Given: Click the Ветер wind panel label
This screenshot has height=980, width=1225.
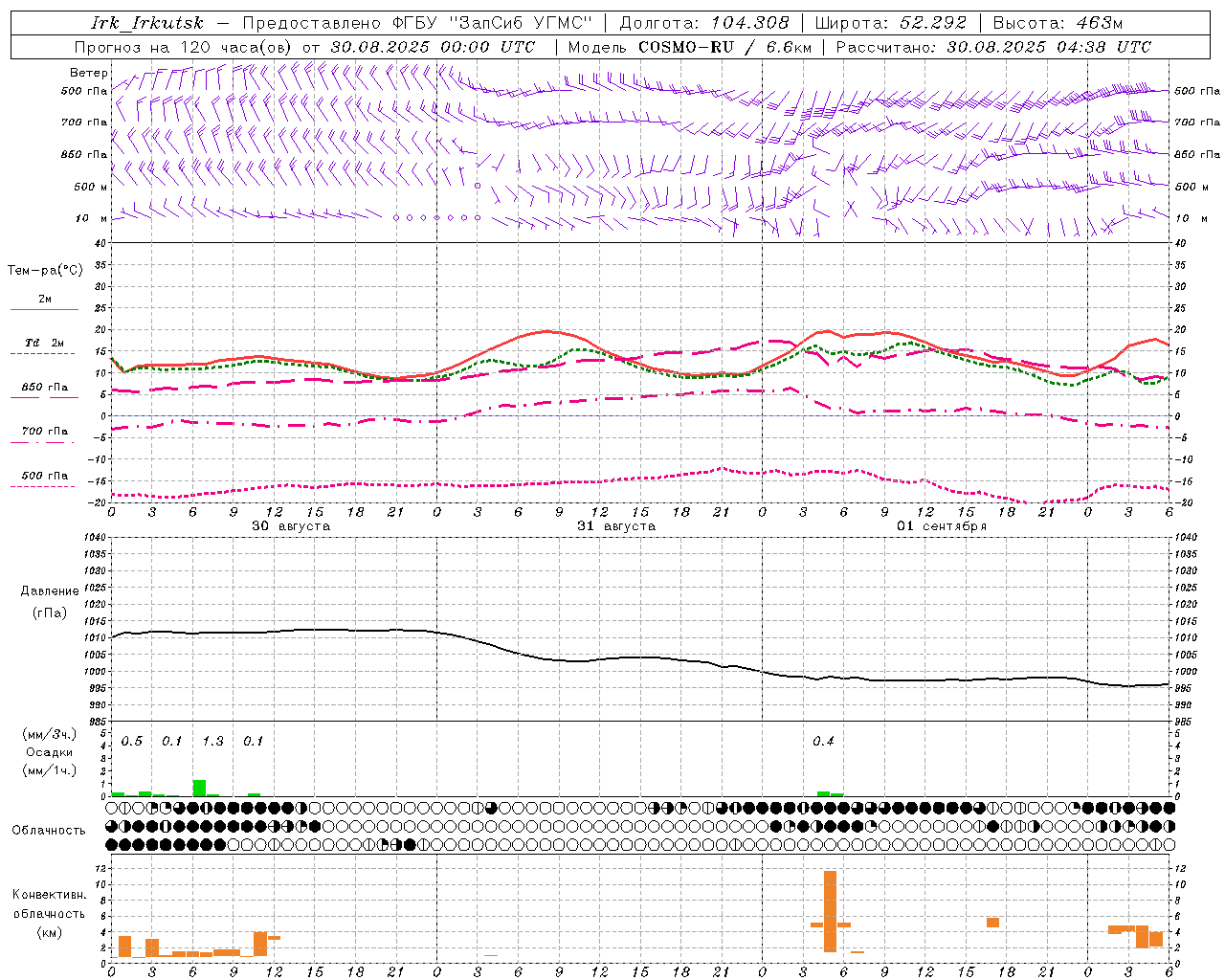Looking at the screenshot, I should tap(89, 73).
